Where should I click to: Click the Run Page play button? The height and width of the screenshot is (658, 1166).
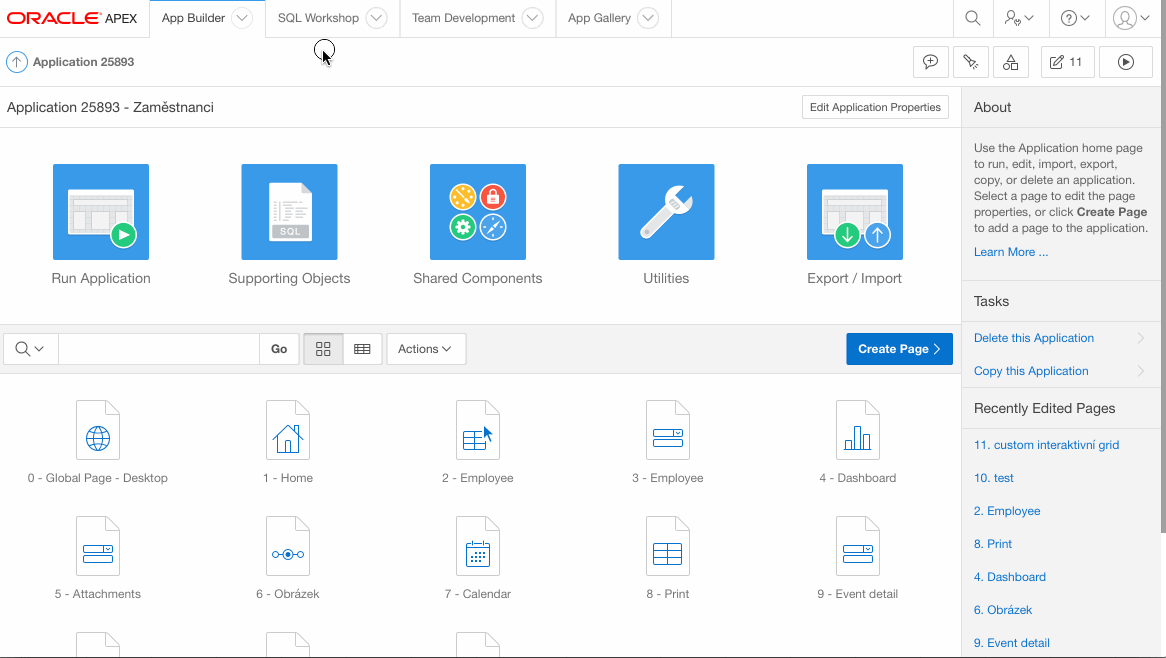click(1125, 62)
